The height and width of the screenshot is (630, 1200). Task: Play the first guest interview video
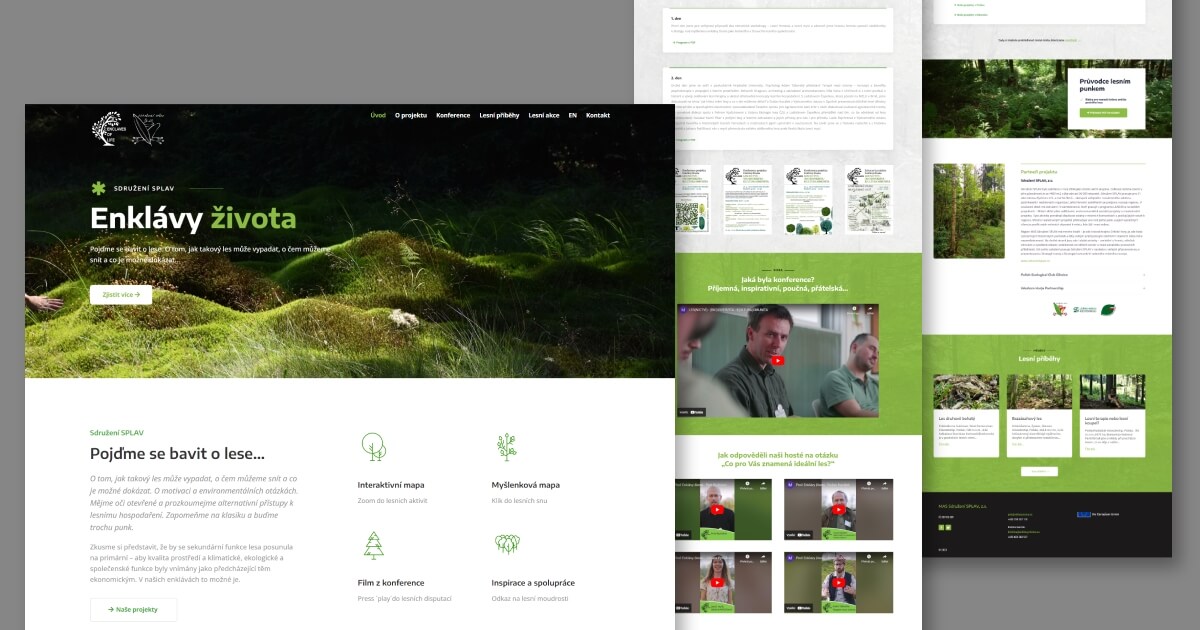click(x=717, y=509)
